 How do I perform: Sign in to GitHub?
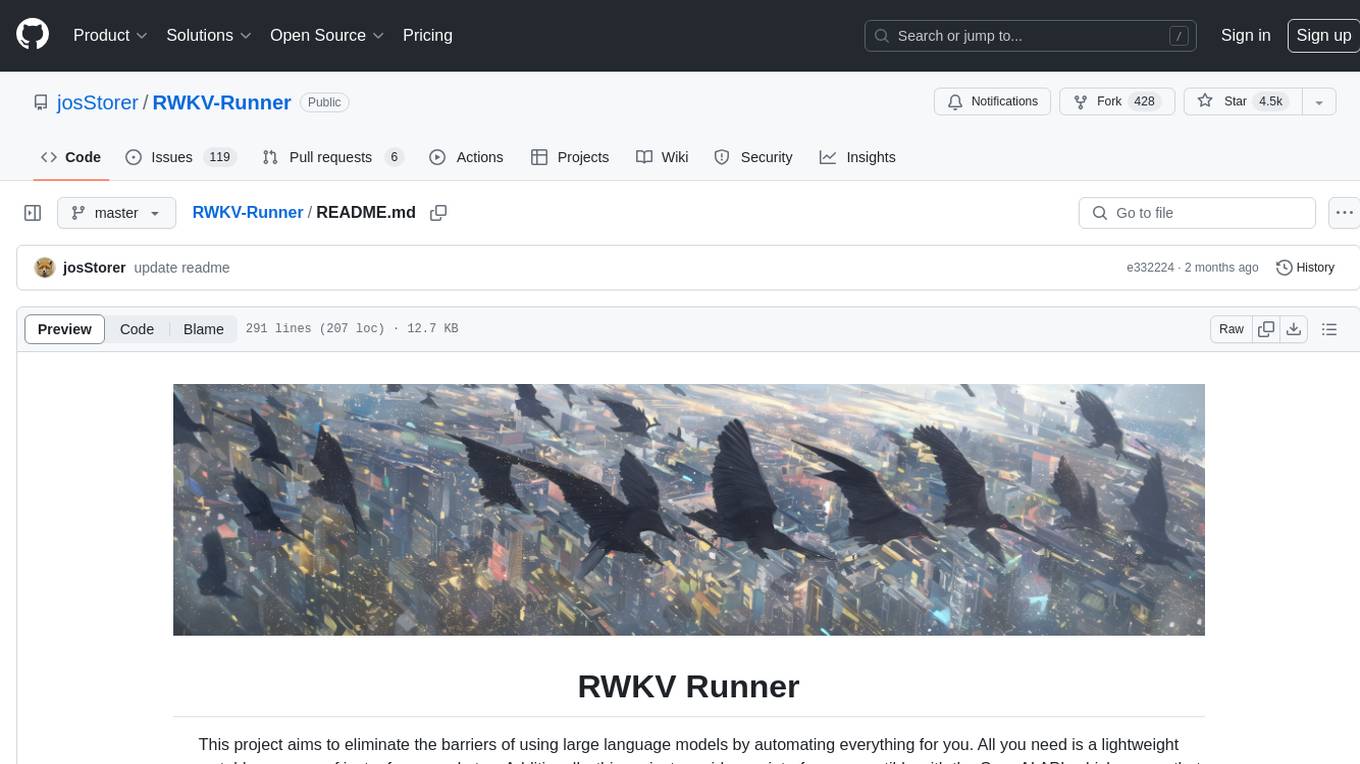click(1245, 35)
